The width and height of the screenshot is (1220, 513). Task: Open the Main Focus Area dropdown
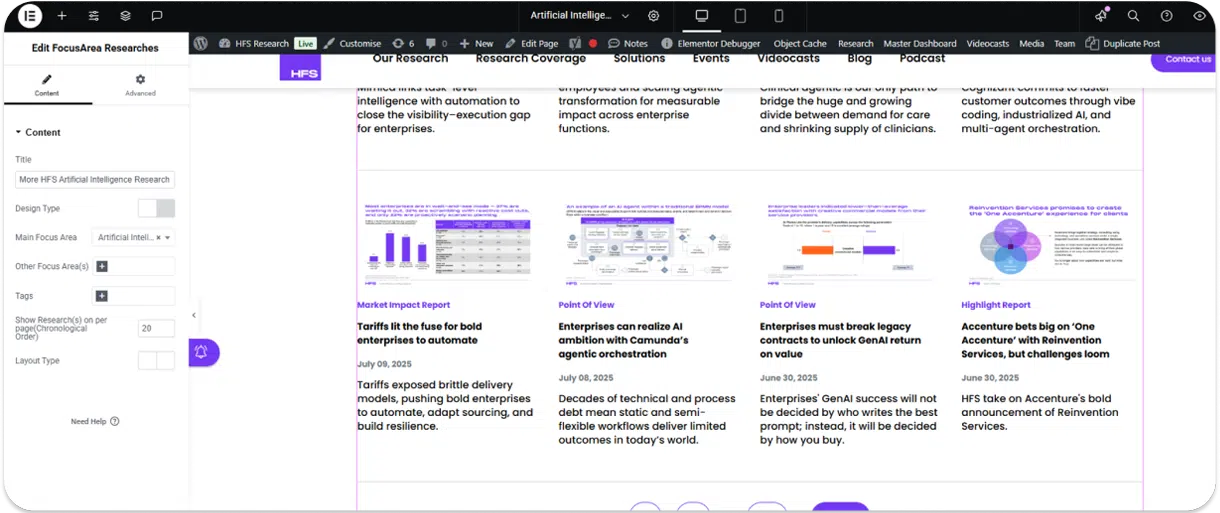[x=133, y=238]
